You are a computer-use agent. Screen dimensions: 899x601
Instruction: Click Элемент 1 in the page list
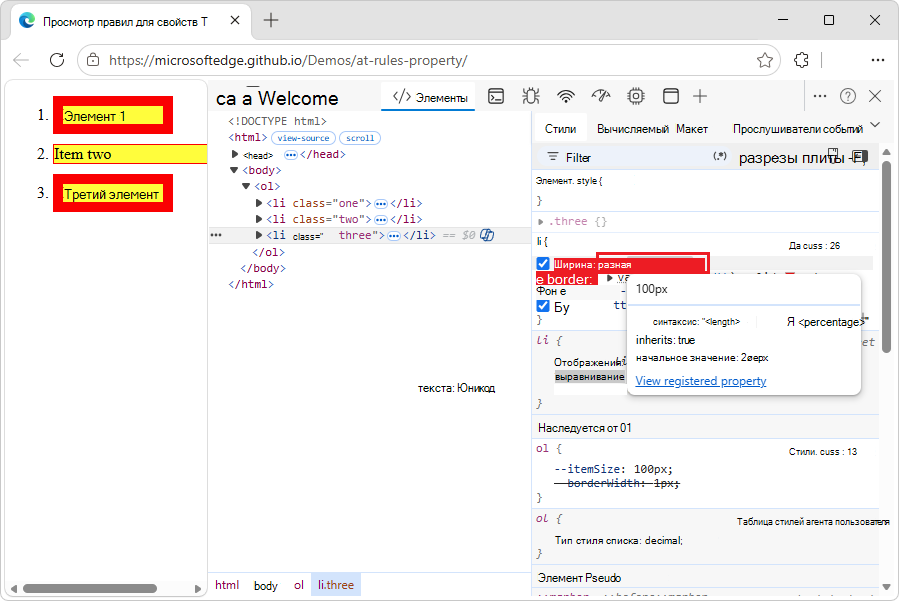click(x=95, y=116)
